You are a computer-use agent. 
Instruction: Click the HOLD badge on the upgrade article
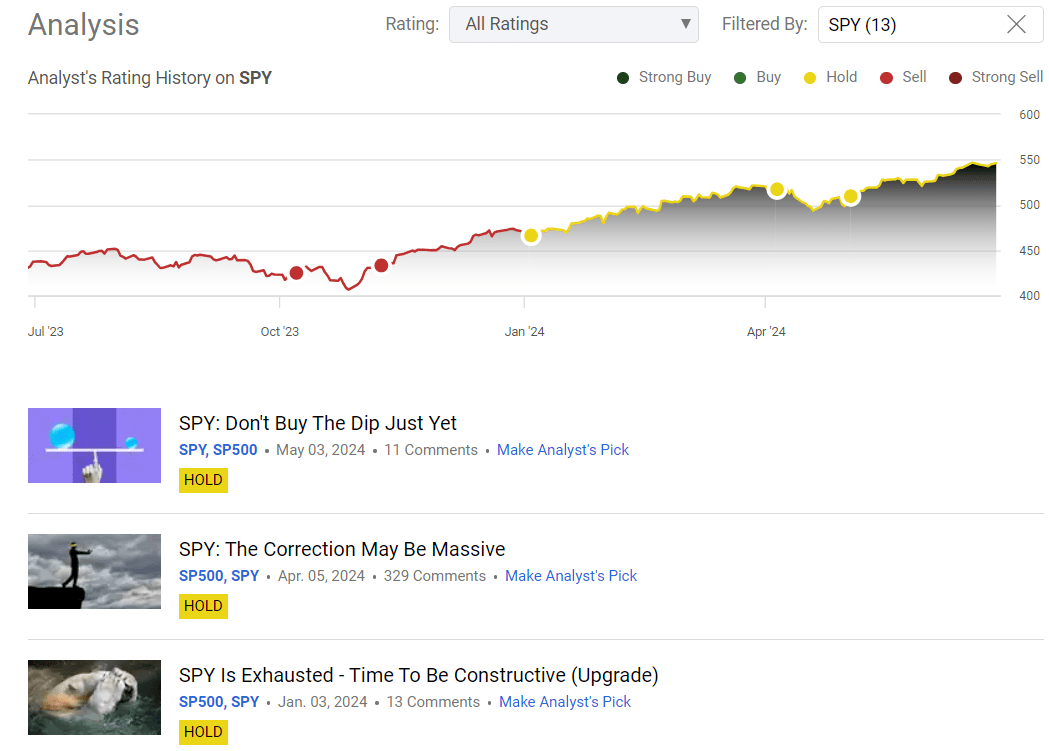(203, 732)
